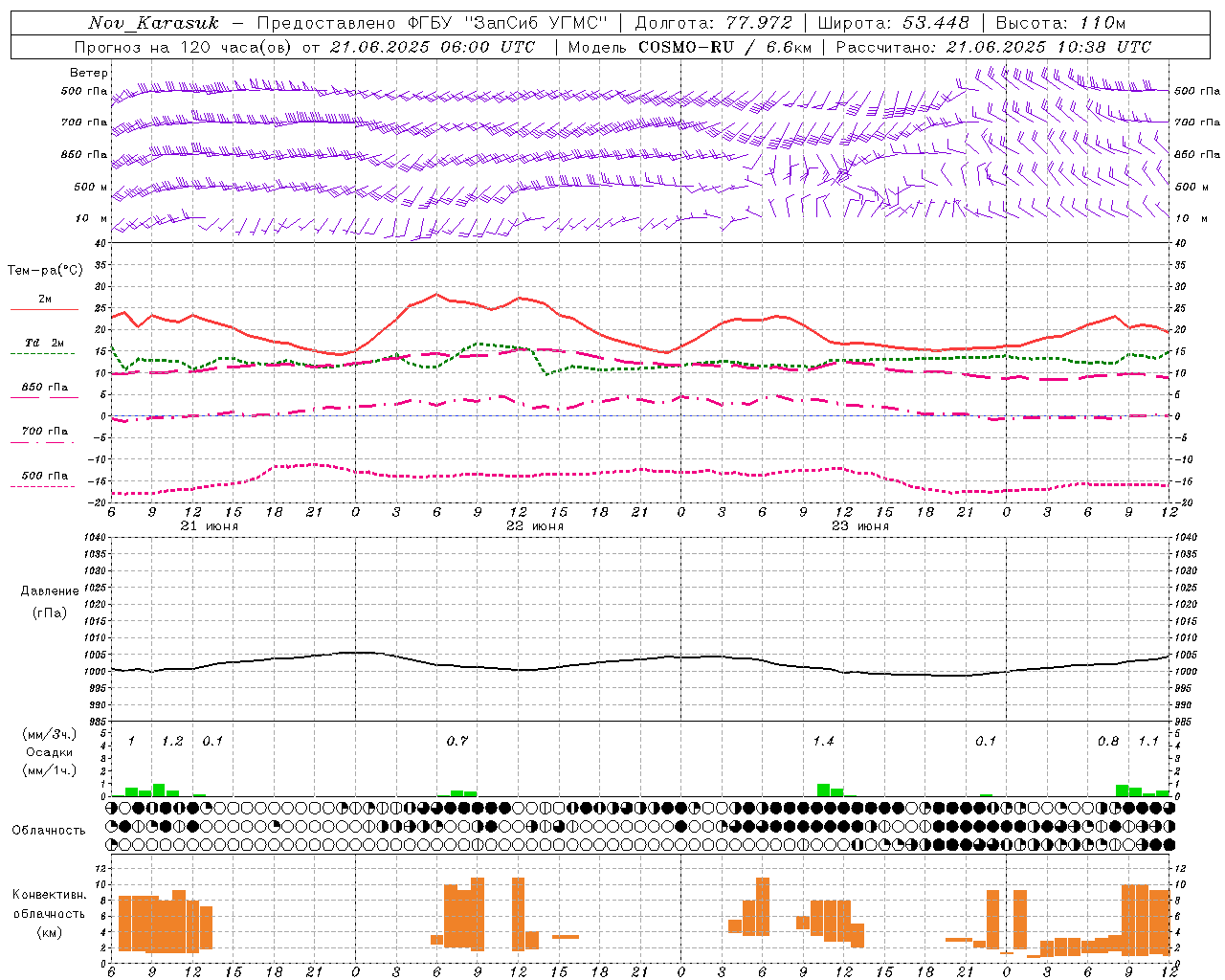Viewport: 1225px width, 980px height.
Task: Click the 'Широта: 53.448' latitude value
Action: (894, 23)
